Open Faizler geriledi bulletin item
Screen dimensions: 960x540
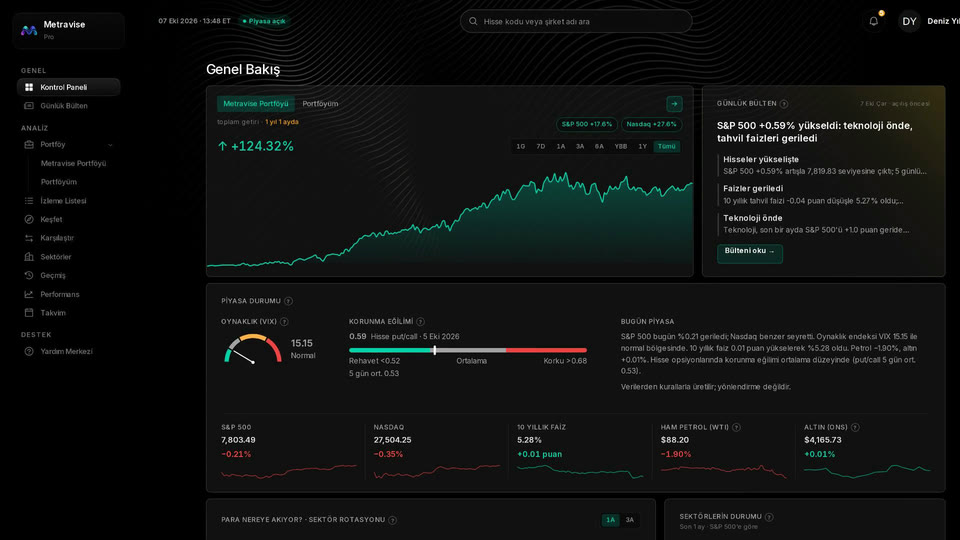[x=824, y=194]
